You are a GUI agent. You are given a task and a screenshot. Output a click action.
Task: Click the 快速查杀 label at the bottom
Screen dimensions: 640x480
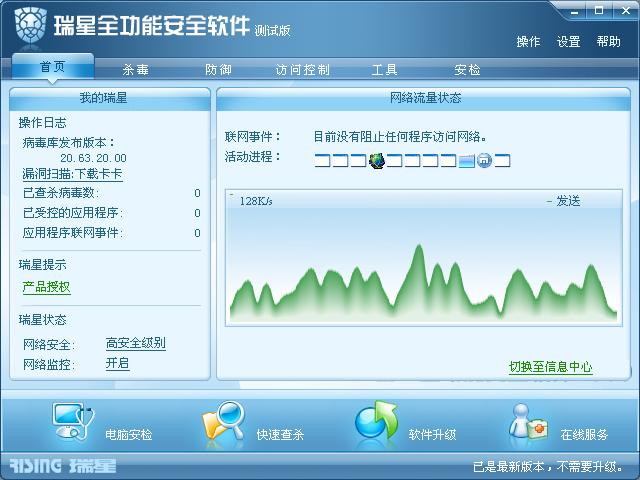coord(280,435)
